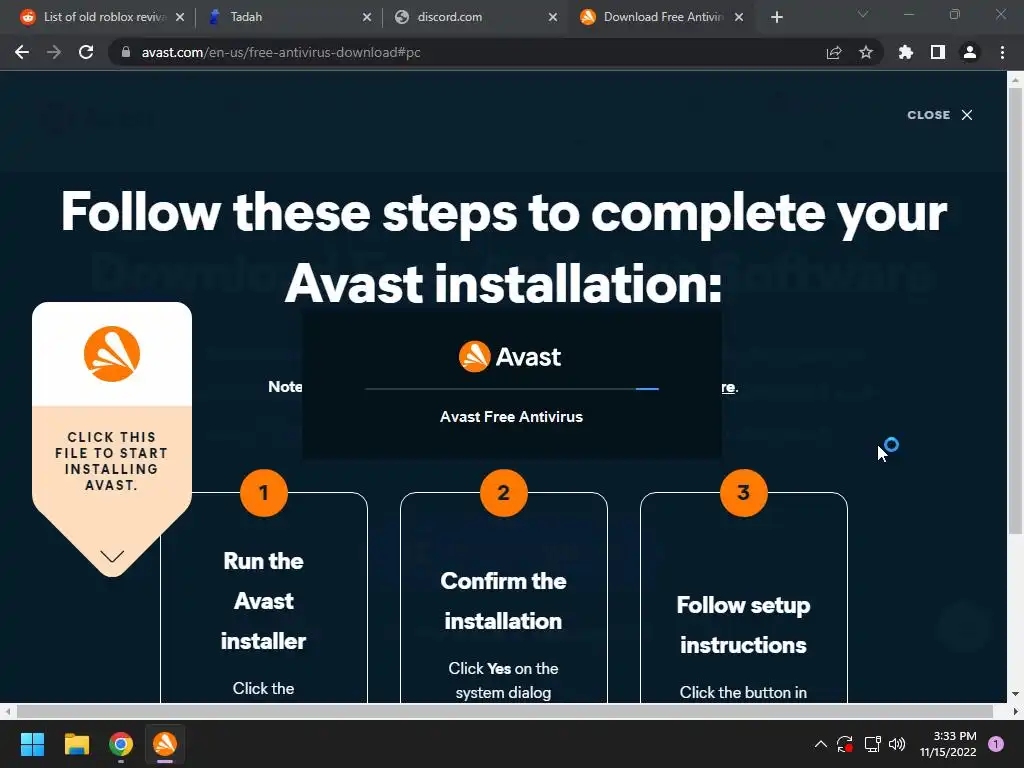Click Chrome icon on taskbar
This screenshot has height=768, width=1024.
tap(121, 744)
